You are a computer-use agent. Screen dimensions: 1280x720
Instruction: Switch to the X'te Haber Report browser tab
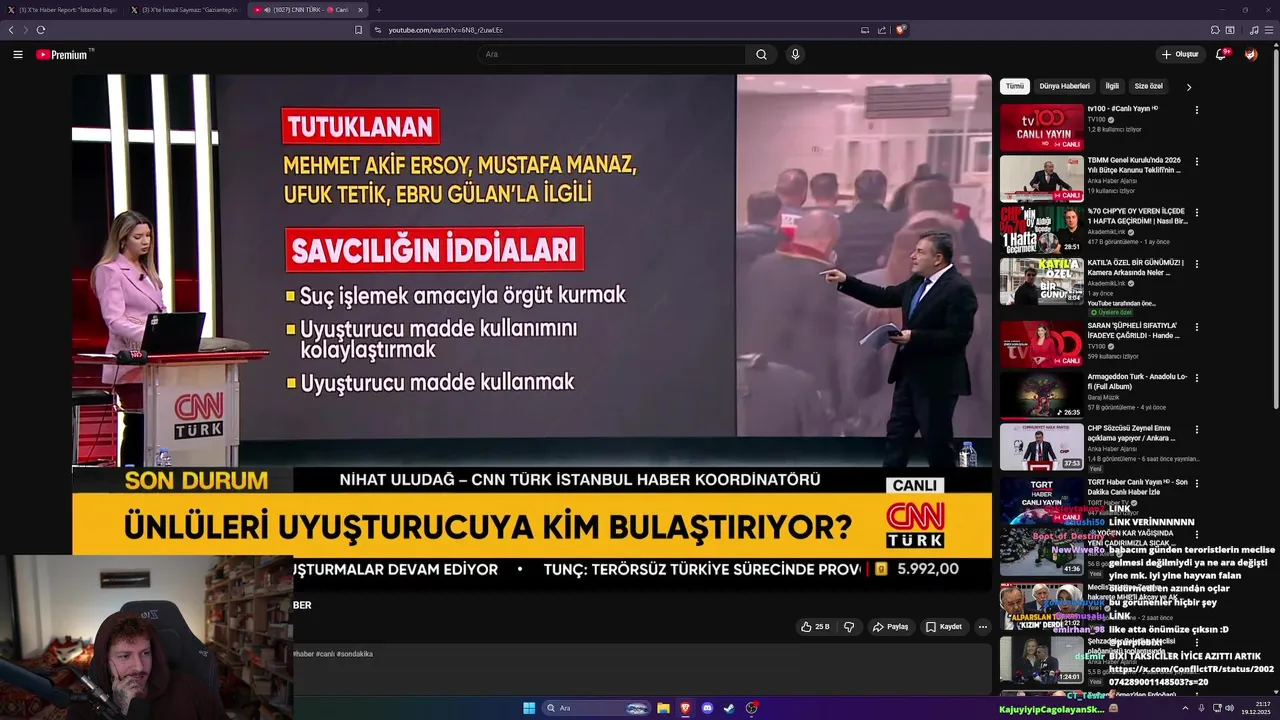[x=61, y=10]
